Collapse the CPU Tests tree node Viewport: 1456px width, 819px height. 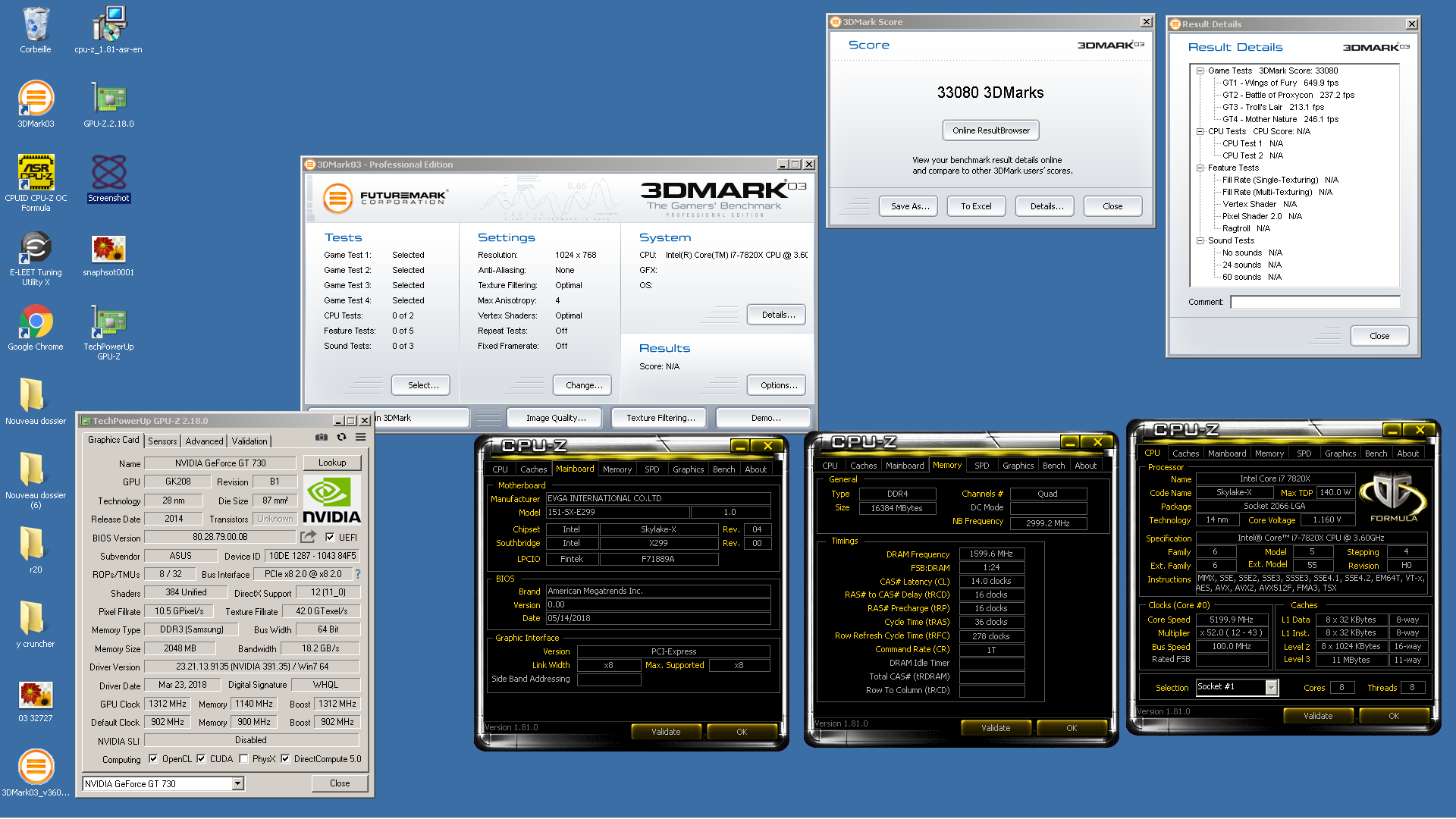[x=1200, y=131]
